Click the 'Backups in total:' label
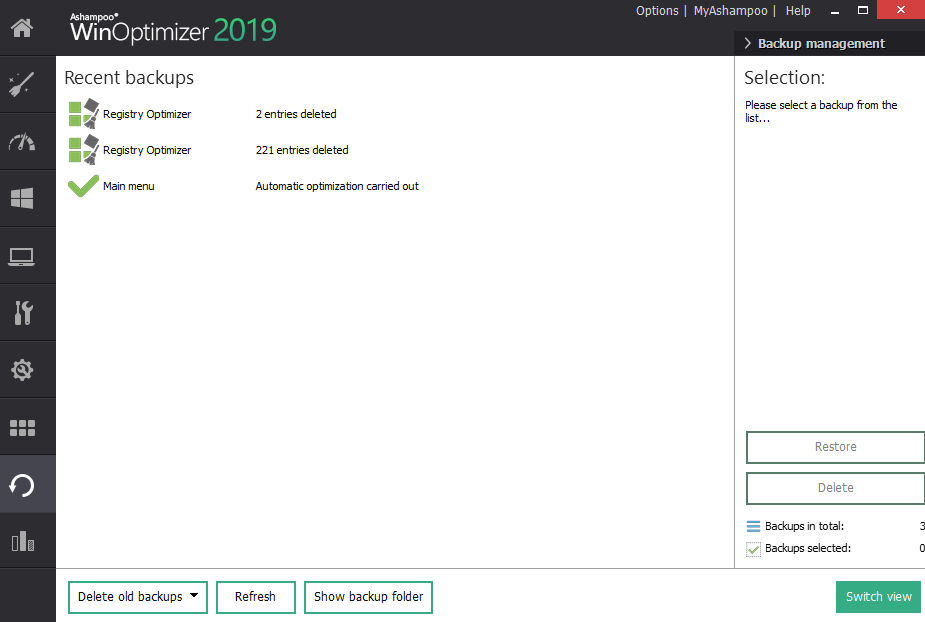Screen dimensions: 925x622 (x=805, y=526)
